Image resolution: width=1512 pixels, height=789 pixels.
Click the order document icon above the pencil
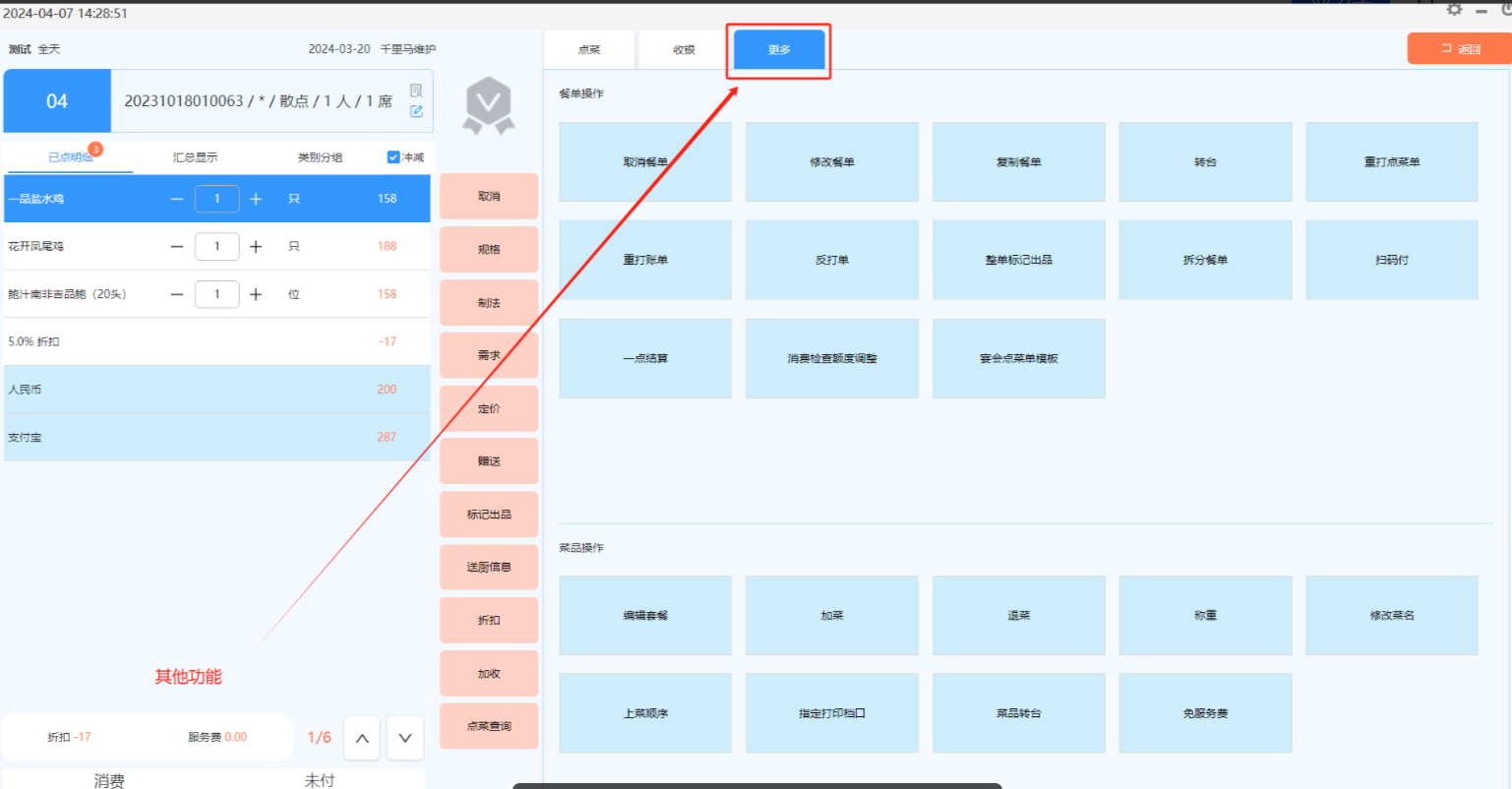(416, 91)
